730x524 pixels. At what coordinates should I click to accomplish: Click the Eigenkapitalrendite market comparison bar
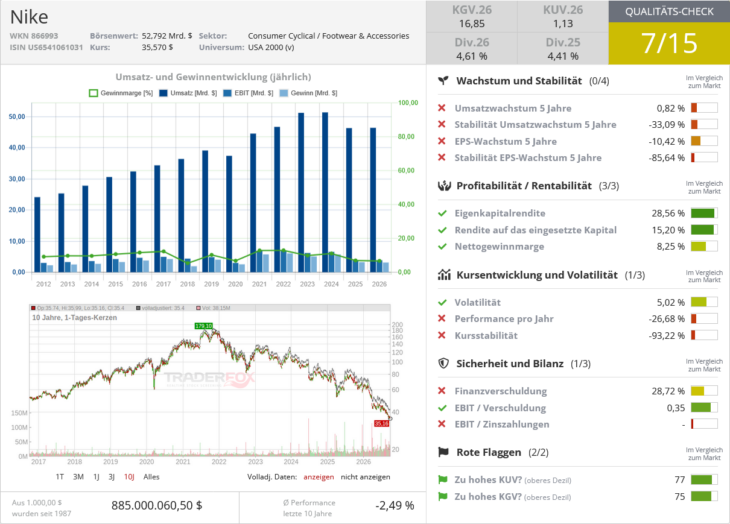(x=704, y=213)
